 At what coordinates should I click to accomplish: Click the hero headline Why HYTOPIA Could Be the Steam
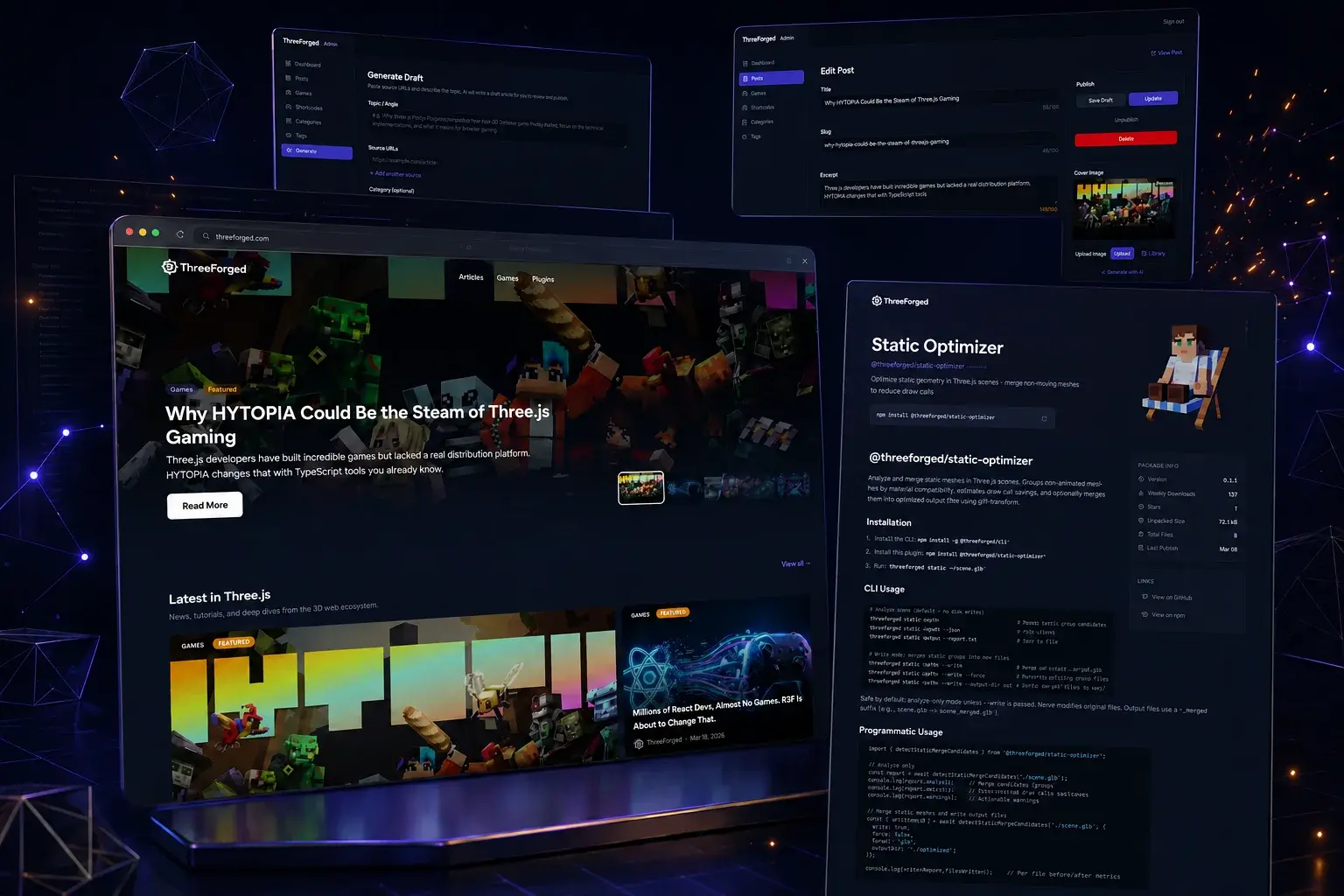pos(357,424)
